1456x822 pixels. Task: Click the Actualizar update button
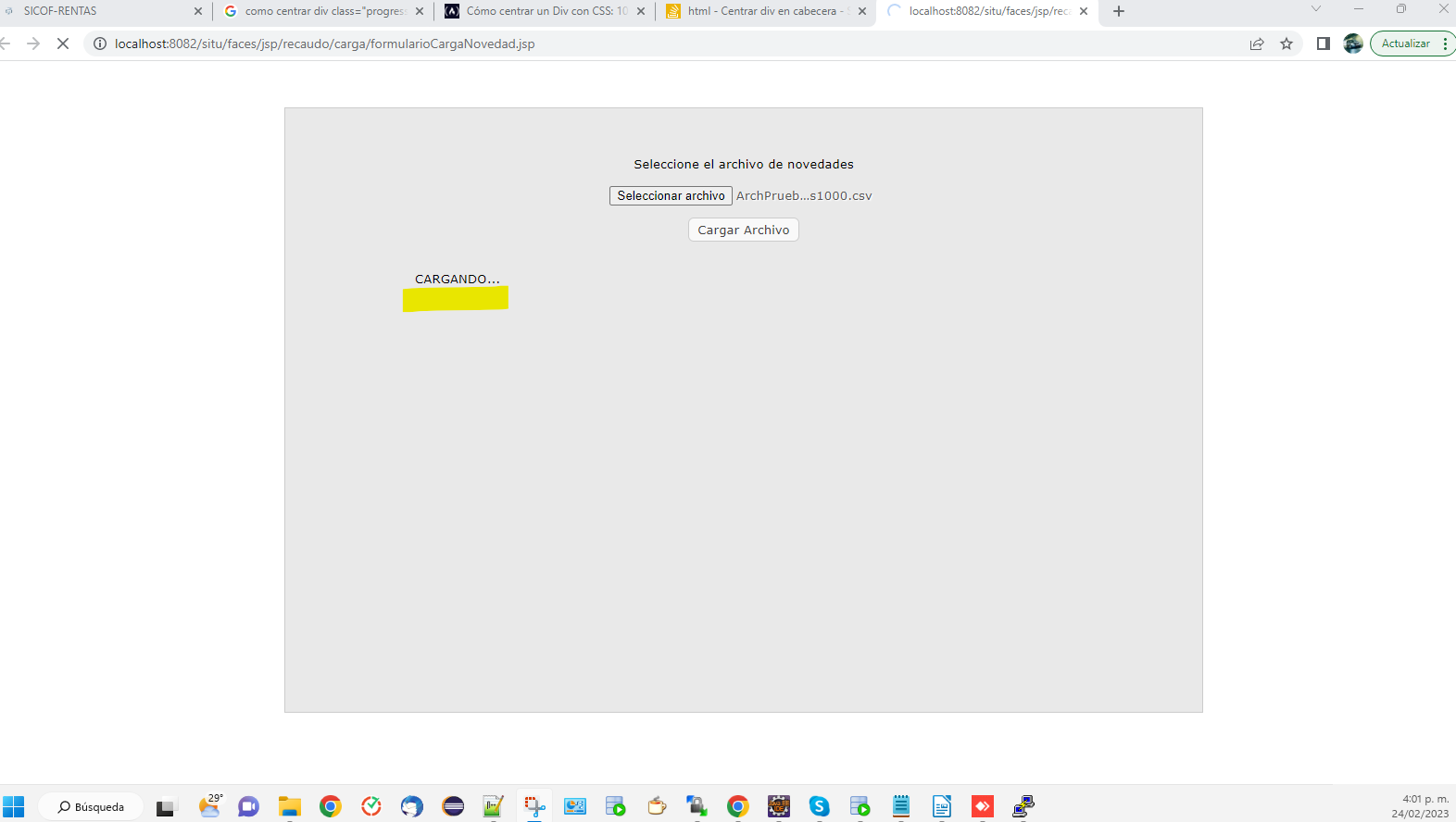tap(1405, 44)
